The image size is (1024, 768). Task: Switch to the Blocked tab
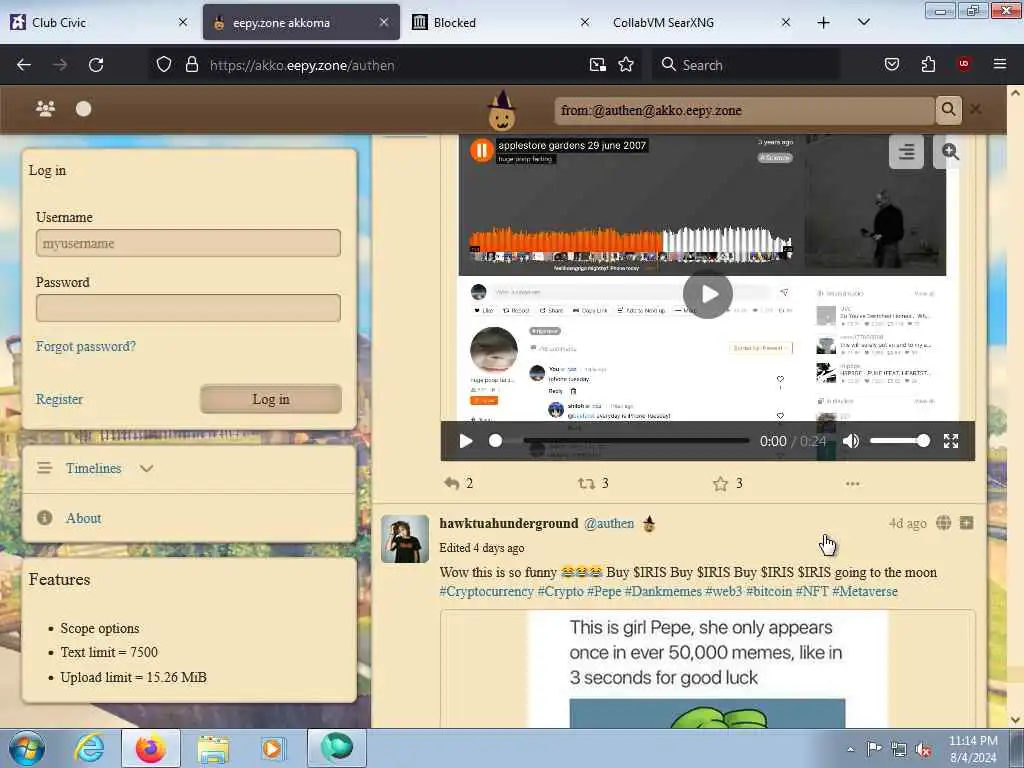click(x=501, y=22)
